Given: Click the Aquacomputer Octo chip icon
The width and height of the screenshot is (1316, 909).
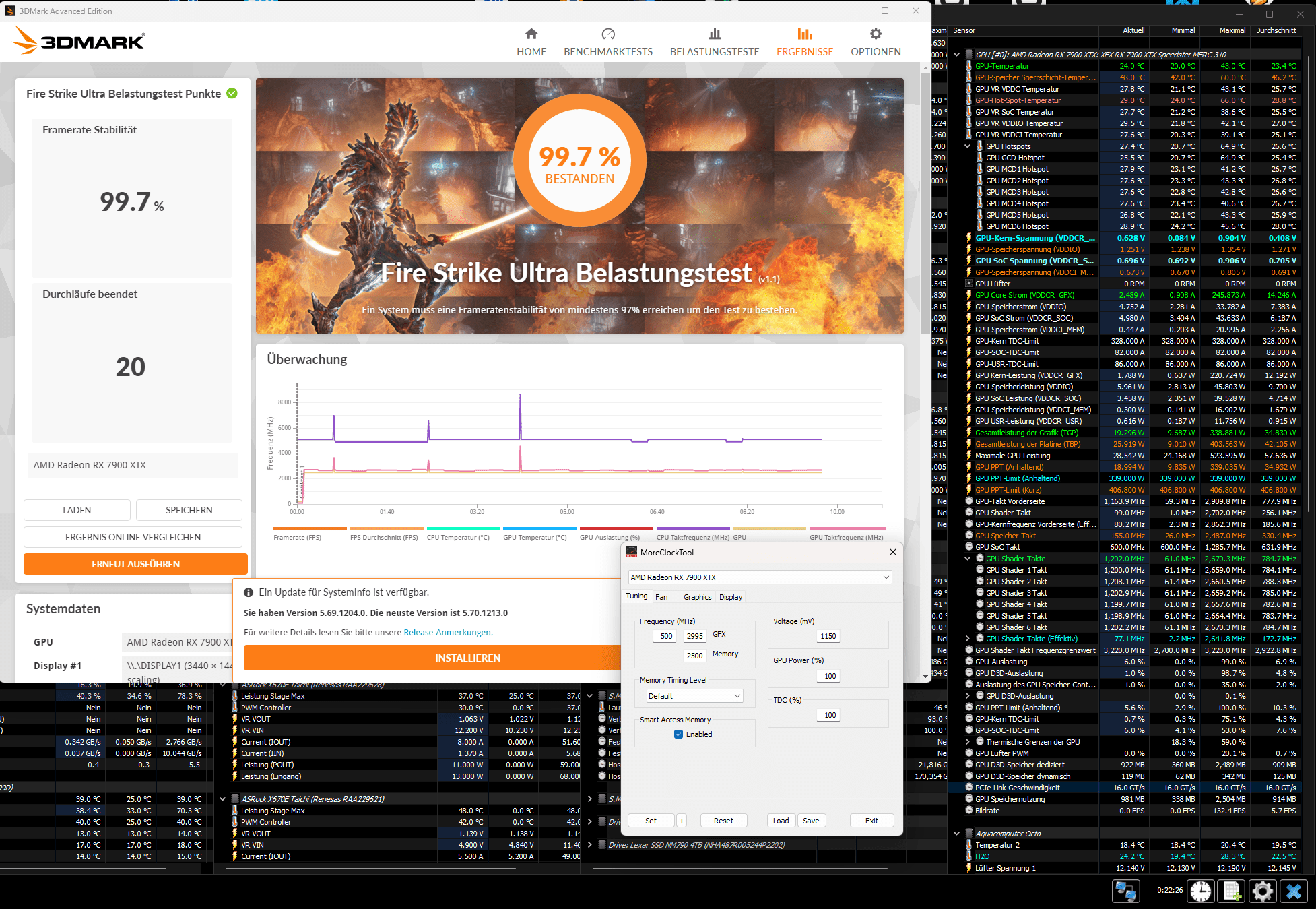Looking at the screenshot, I should click(969, 834).
